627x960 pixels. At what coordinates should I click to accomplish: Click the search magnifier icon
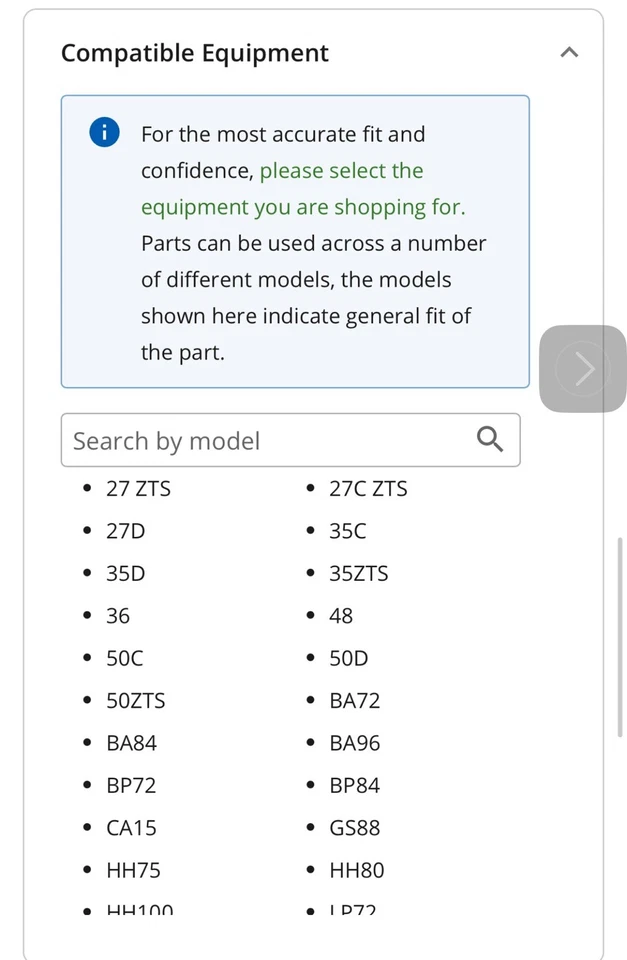pos(489,439)
